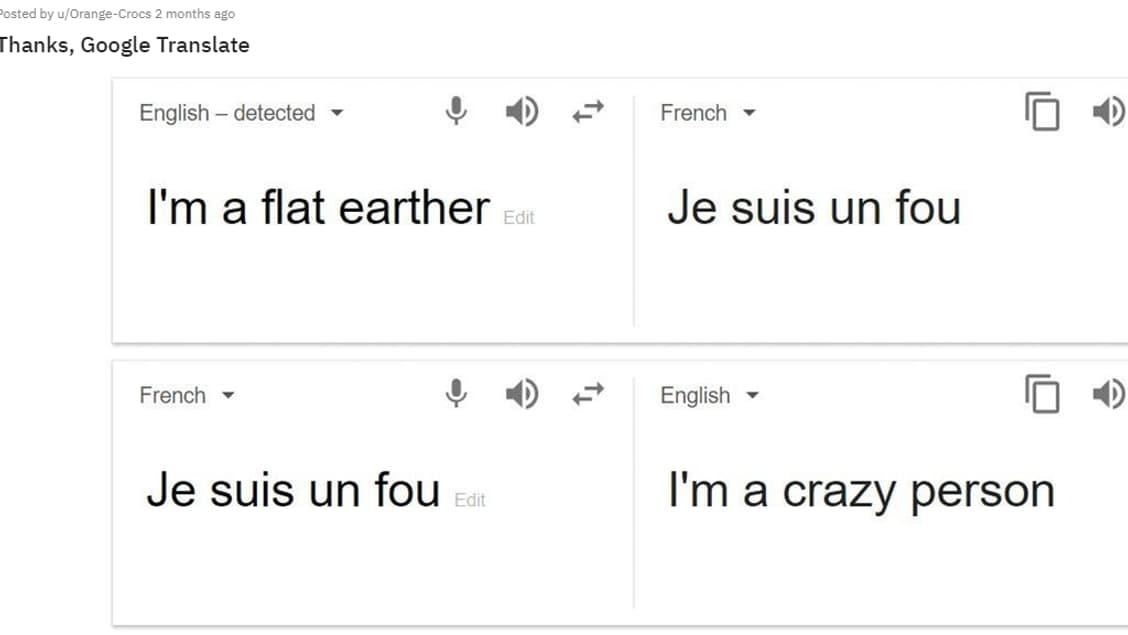Click Edit next to bottom 'Je suis un fou'
This screenshot has height=635, width=1128.
click(x=470, y=500)
